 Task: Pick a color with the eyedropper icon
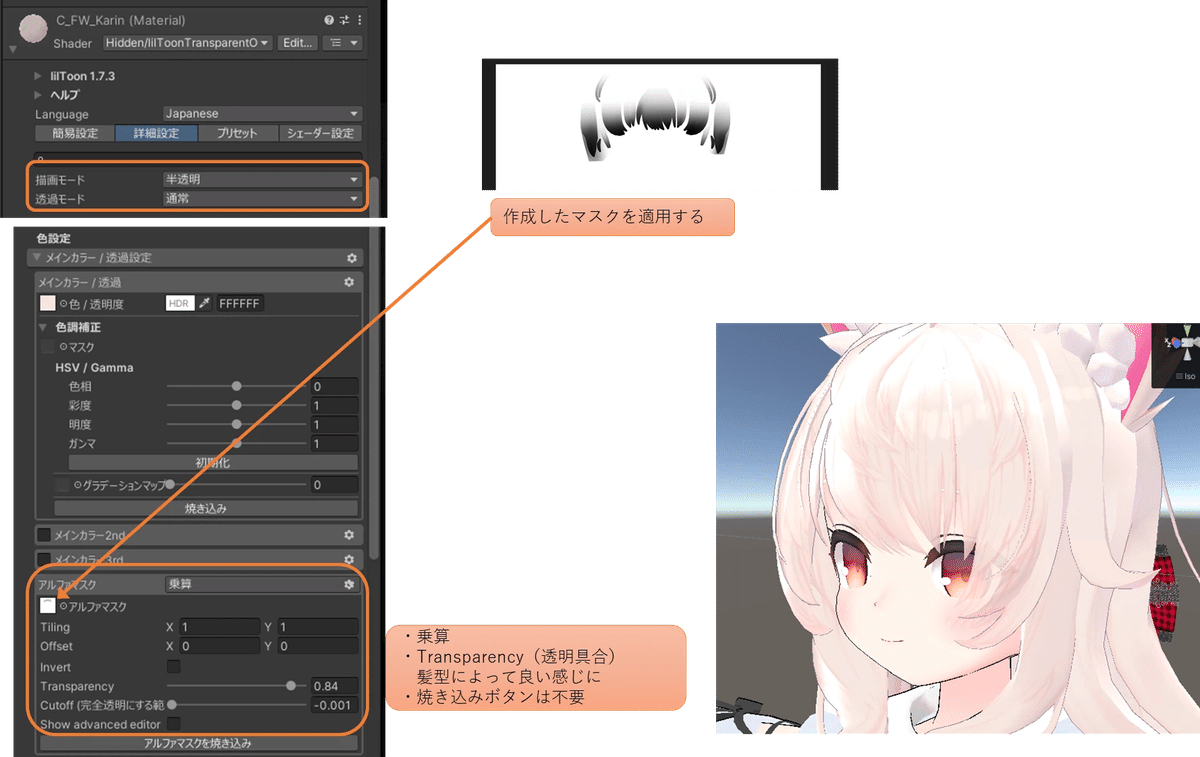[x=205, y=304]
